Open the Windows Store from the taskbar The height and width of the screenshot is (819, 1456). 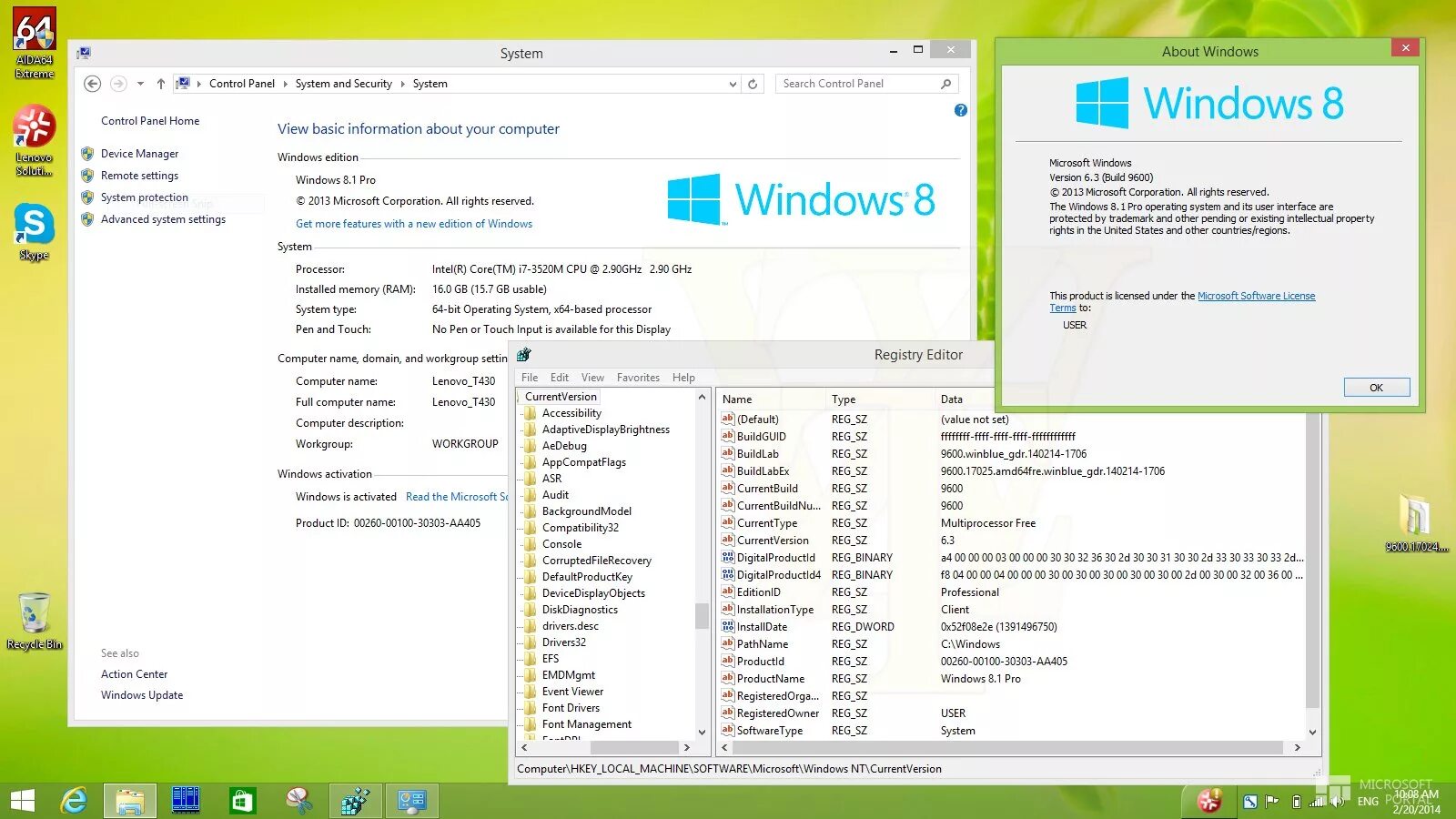click(x=242, y=801)
